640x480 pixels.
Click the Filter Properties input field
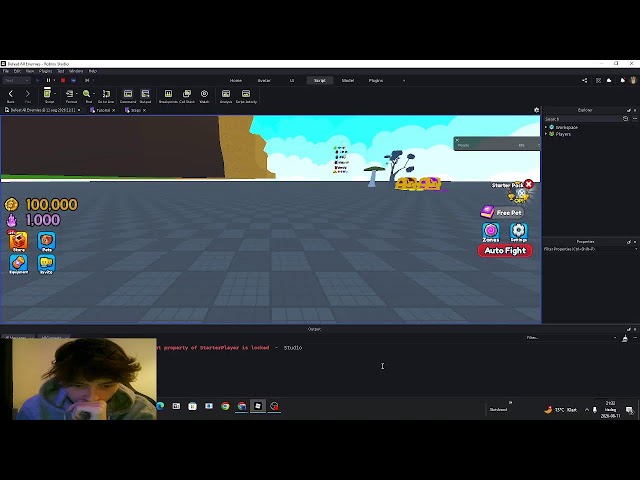click(x=589, y=249)
